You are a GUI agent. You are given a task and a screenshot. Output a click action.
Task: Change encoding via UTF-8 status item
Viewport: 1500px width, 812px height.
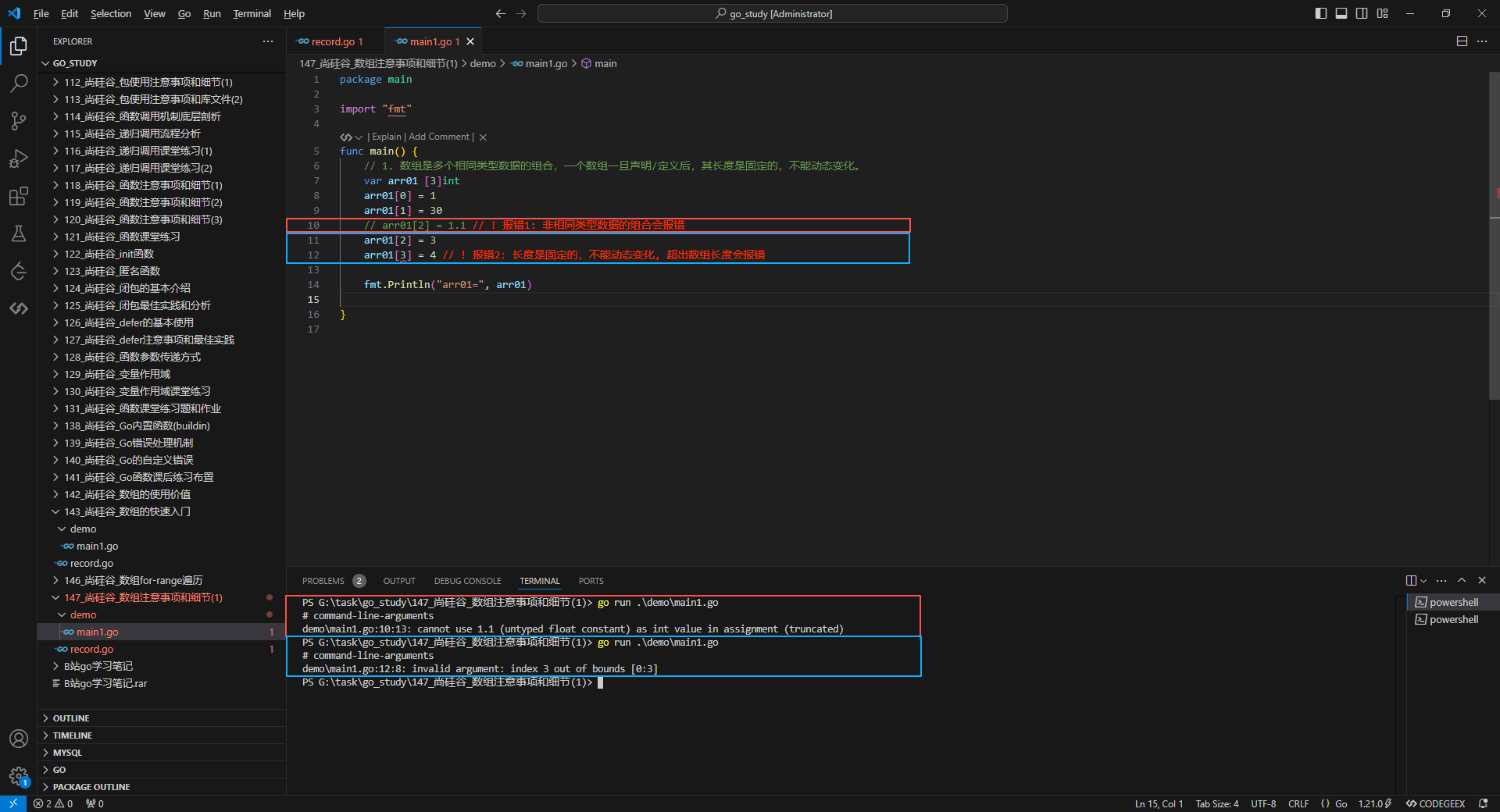pyautogui.click(x=1263, y=803)
